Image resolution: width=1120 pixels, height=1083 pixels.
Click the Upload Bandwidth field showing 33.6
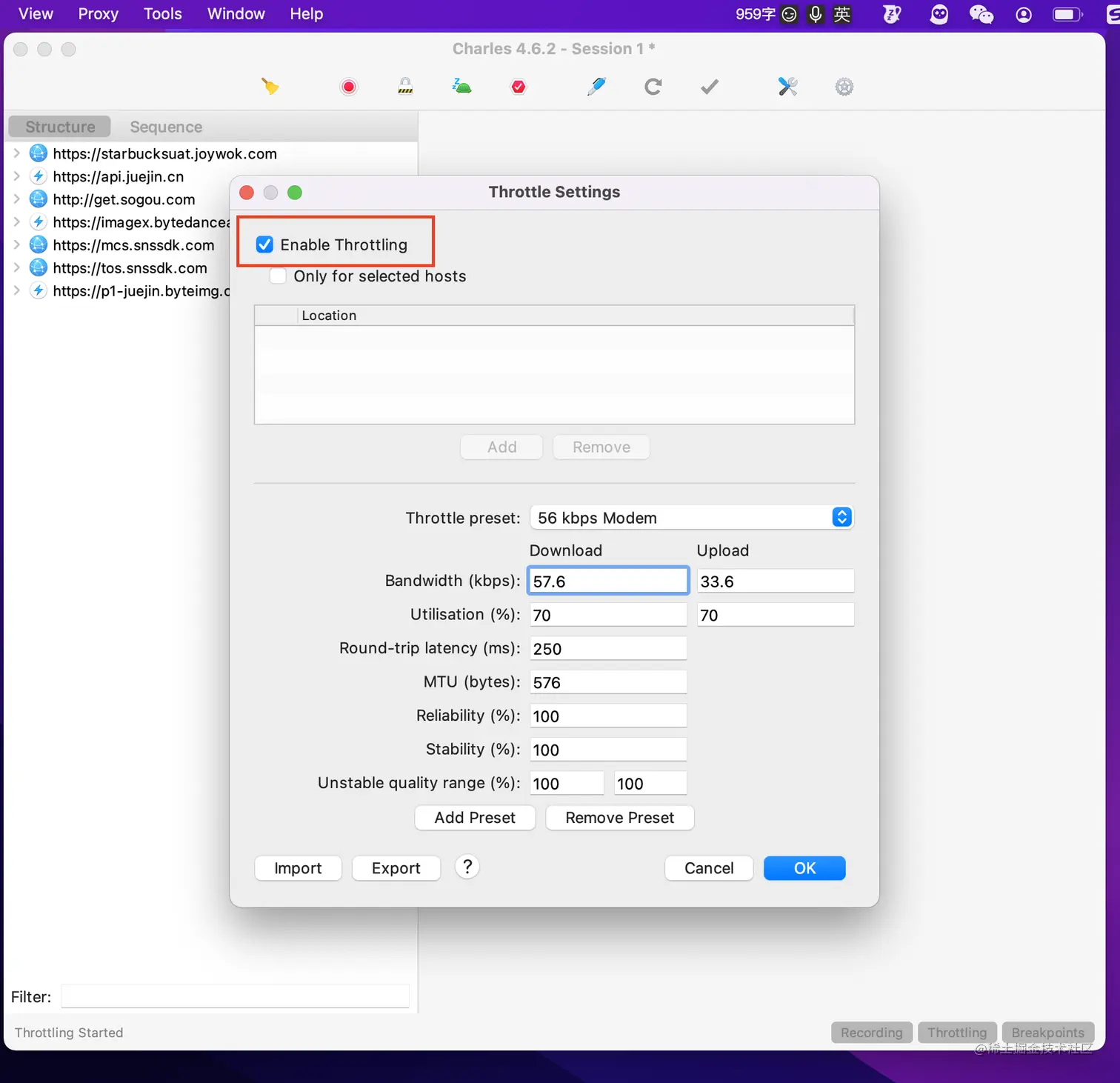pos(776,582)
